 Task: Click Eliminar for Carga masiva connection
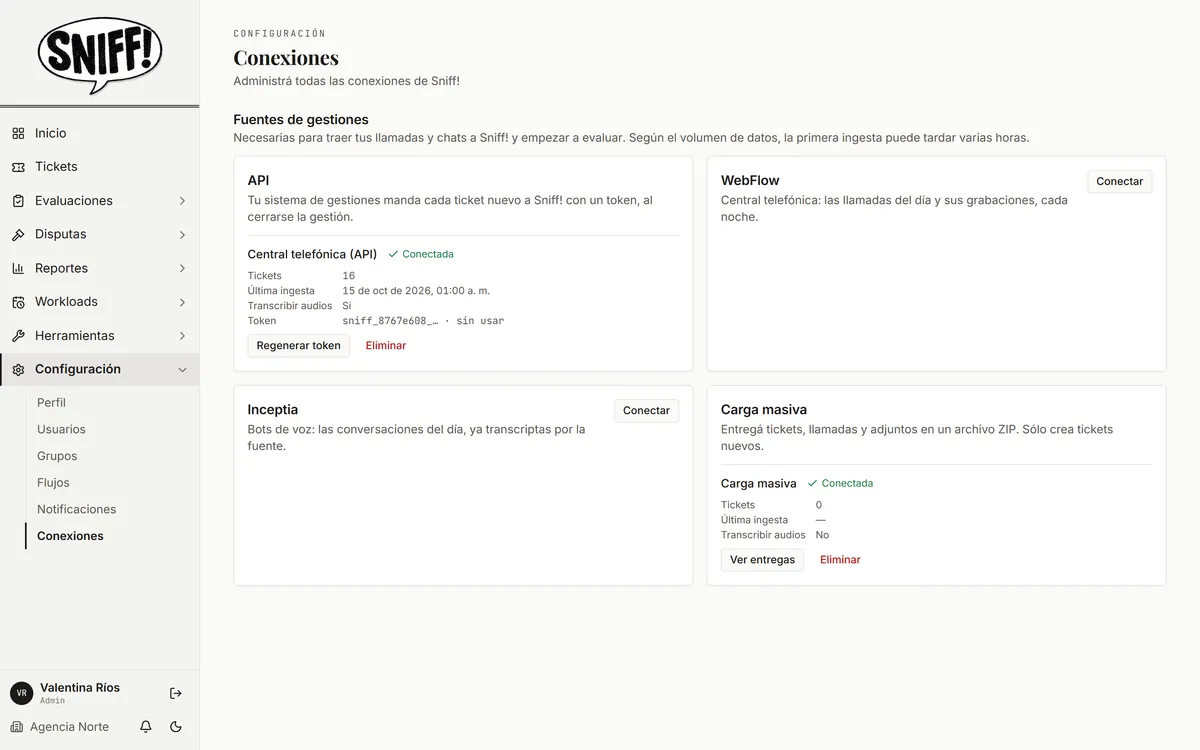coord(840,560)
